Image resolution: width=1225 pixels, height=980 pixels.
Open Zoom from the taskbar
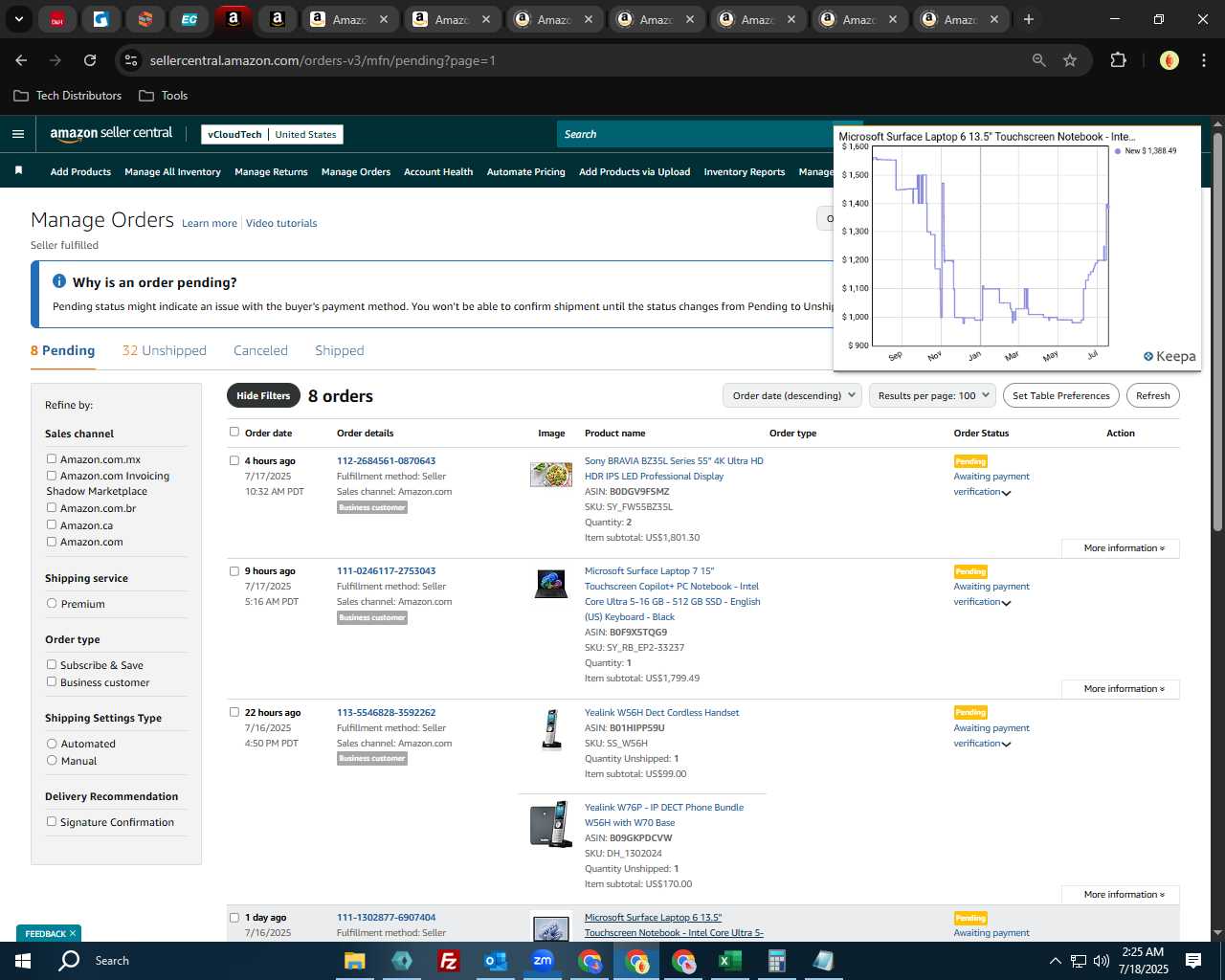(542, 960)
